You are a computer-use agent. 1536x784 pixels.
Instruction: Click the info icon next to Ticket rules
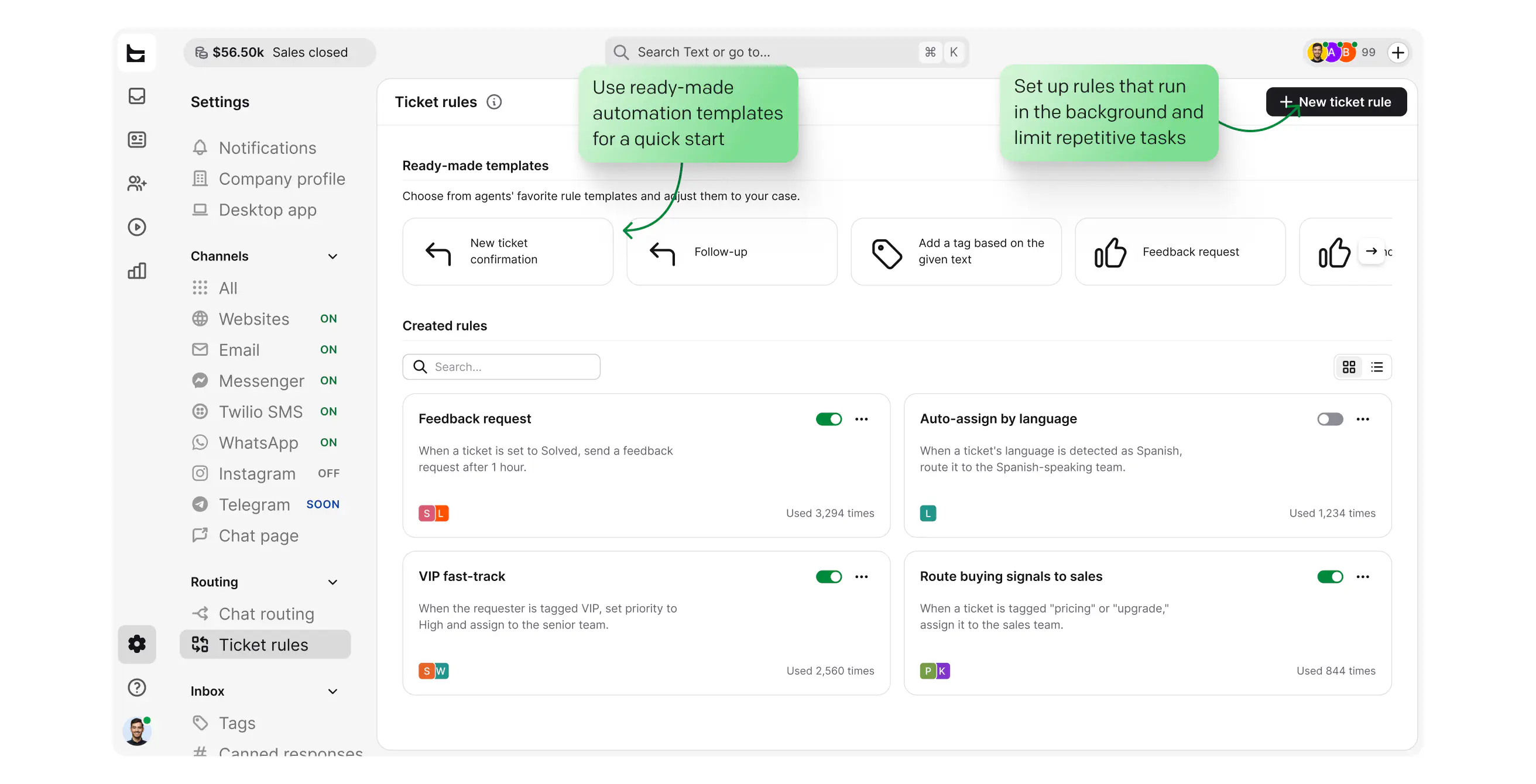493,102
